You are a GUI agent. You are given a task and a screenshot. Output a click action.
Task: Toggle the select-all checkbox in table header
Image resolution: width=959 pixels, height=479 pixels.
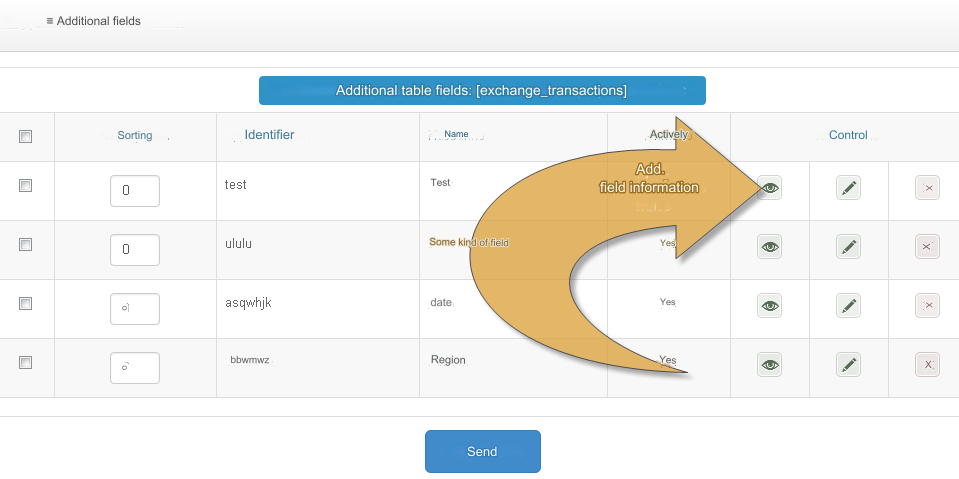coord(26,137)
